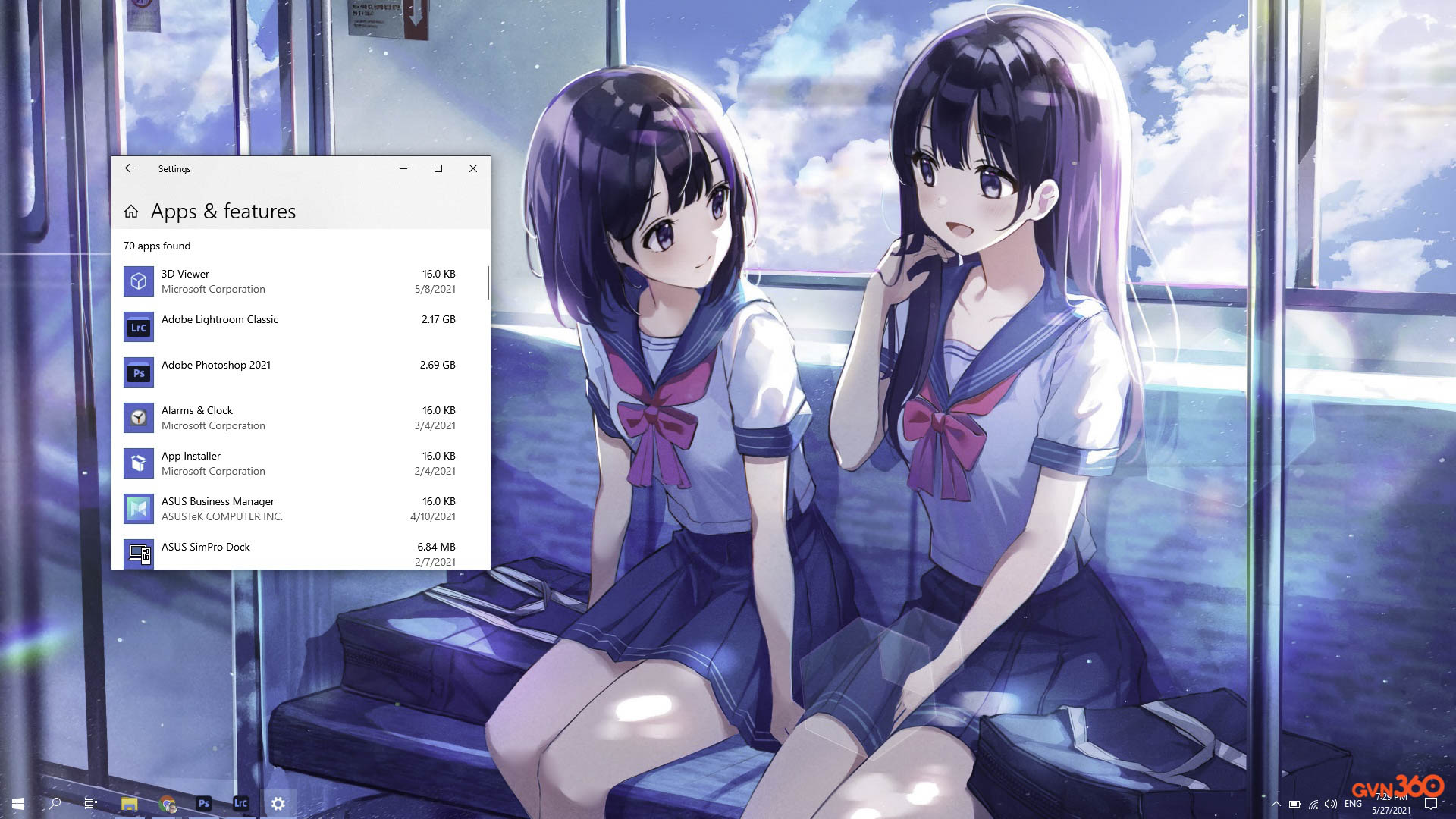1456x819 pixels.
Task: Click the 2.69 GB size value
Action: (438, 365)
